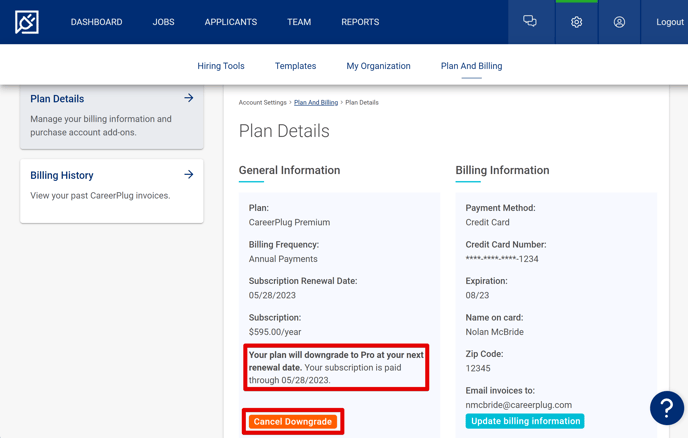This screenshot has width=688, height=438.
Task: Click 'Manage your billing information' description
Action: pos(101,126)
